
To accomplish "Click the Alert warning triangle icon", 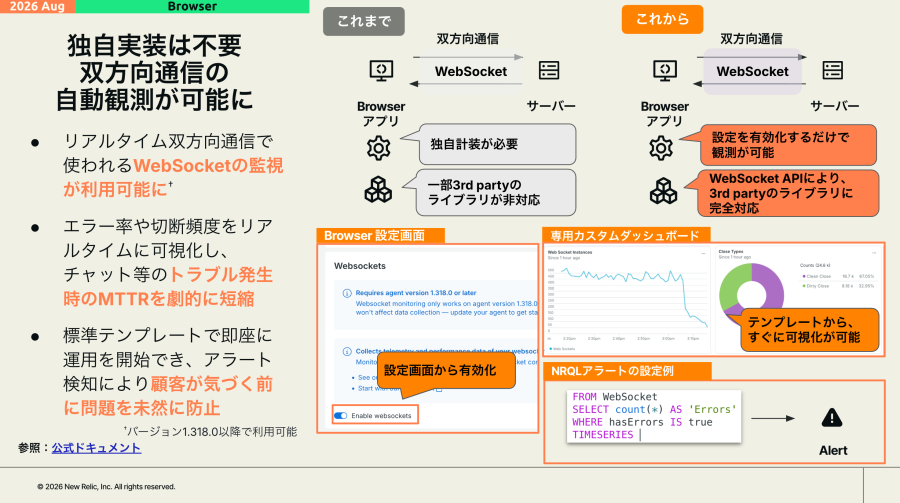I will tap(832, 417).
